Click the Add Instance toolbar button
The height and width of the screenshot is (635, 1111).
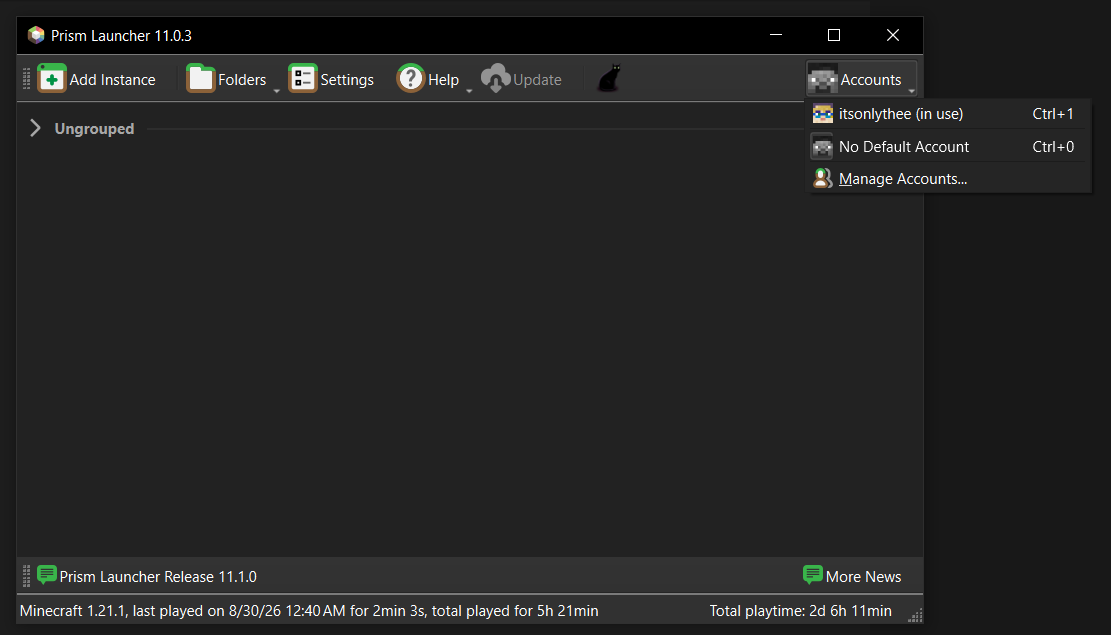[97, 79]
